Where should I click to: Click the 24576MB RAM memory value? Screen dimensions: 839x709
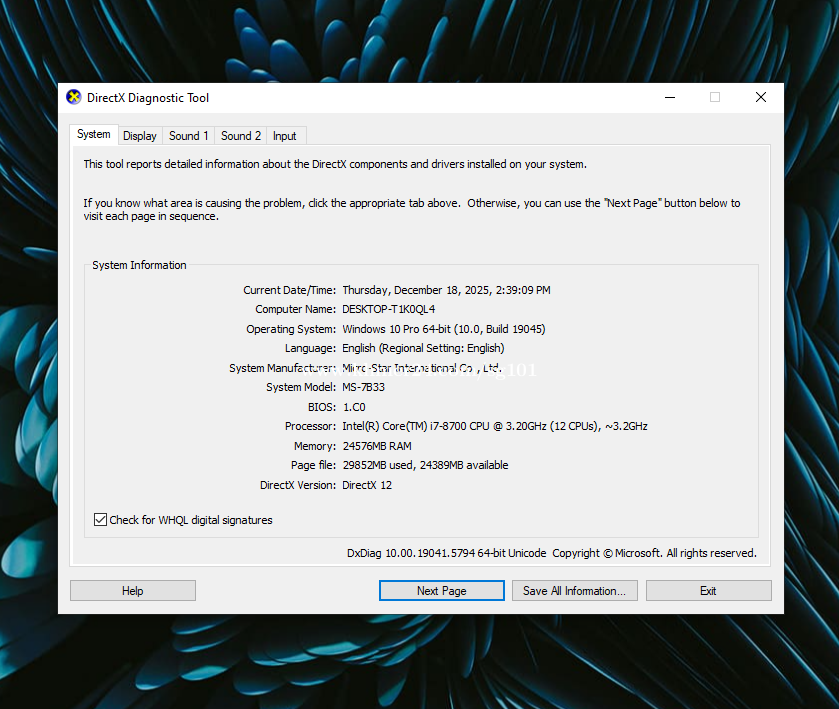coord(376,446)
